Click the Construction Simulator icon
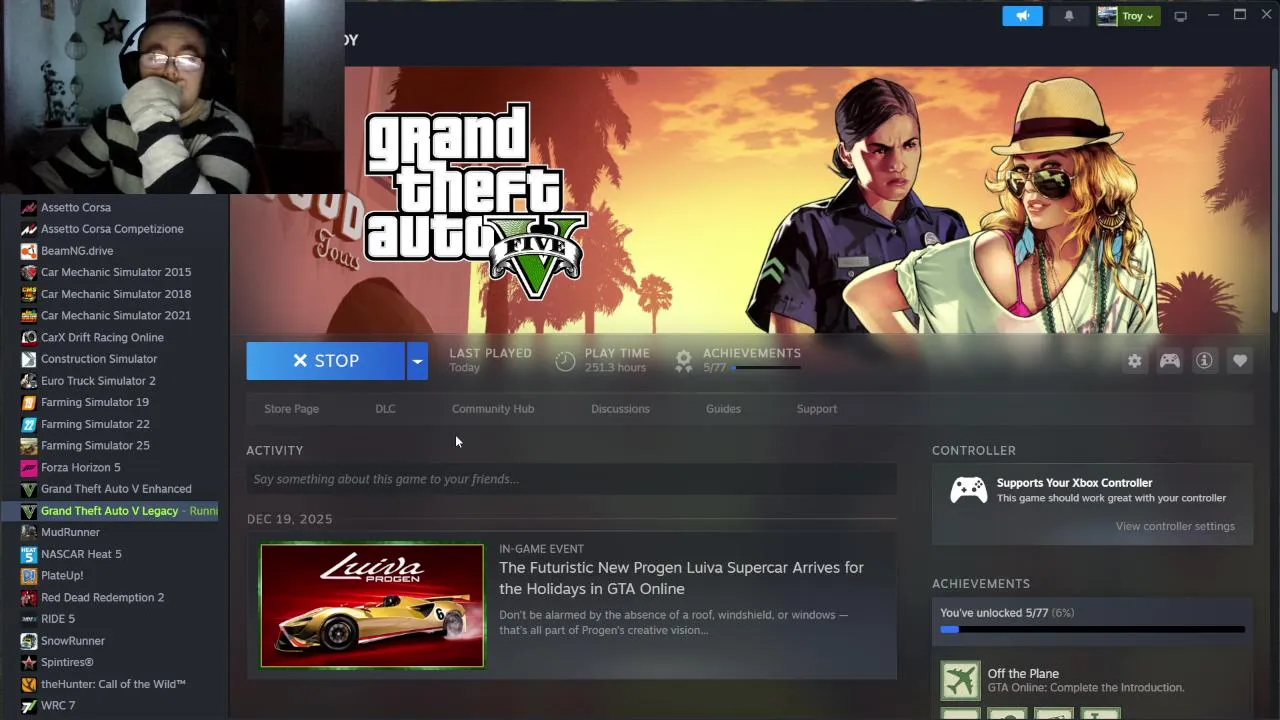The width and height of the screenshot is (1280, 720). pyautogui.click(x=29, y=359)
